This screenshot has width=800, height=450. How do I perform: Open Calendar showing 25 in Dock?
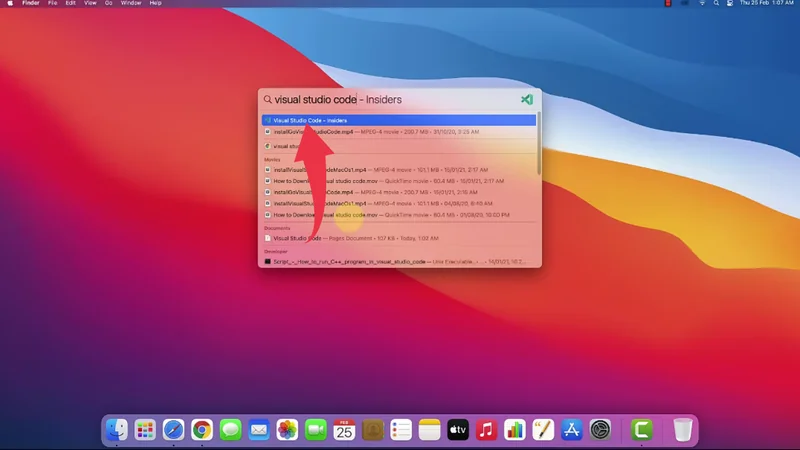click(345, 430)
